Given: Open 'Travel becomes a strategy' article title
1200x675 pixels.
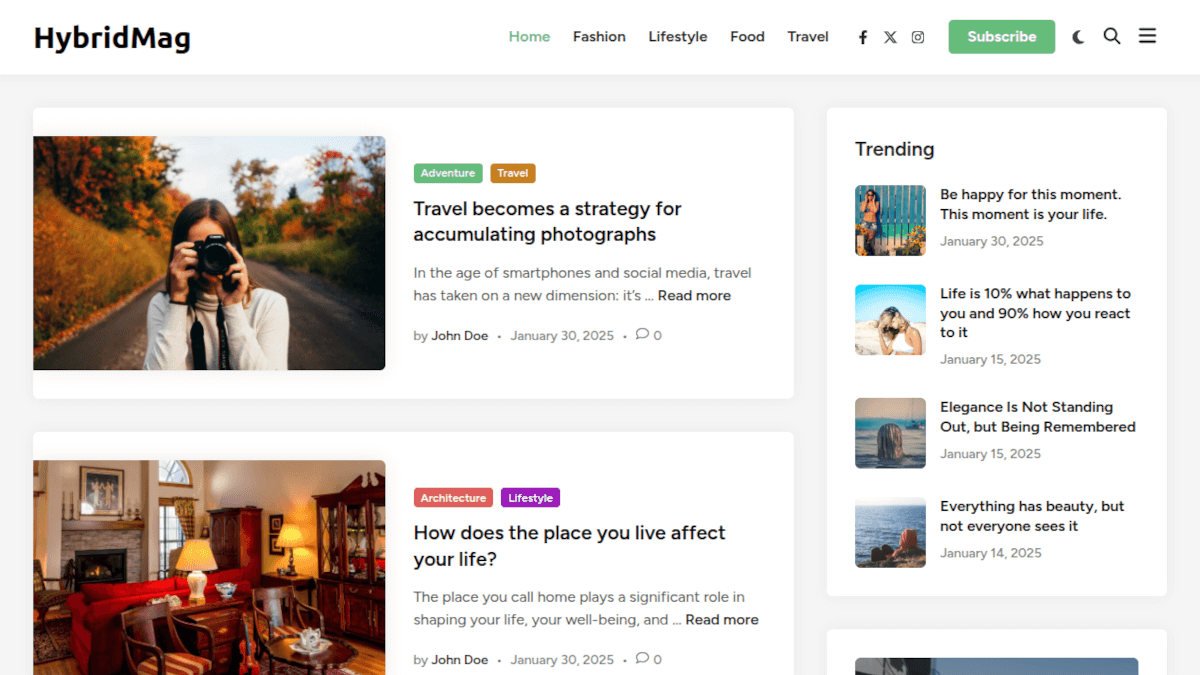Looking at the screenshot, I should (x=547, y=221).
